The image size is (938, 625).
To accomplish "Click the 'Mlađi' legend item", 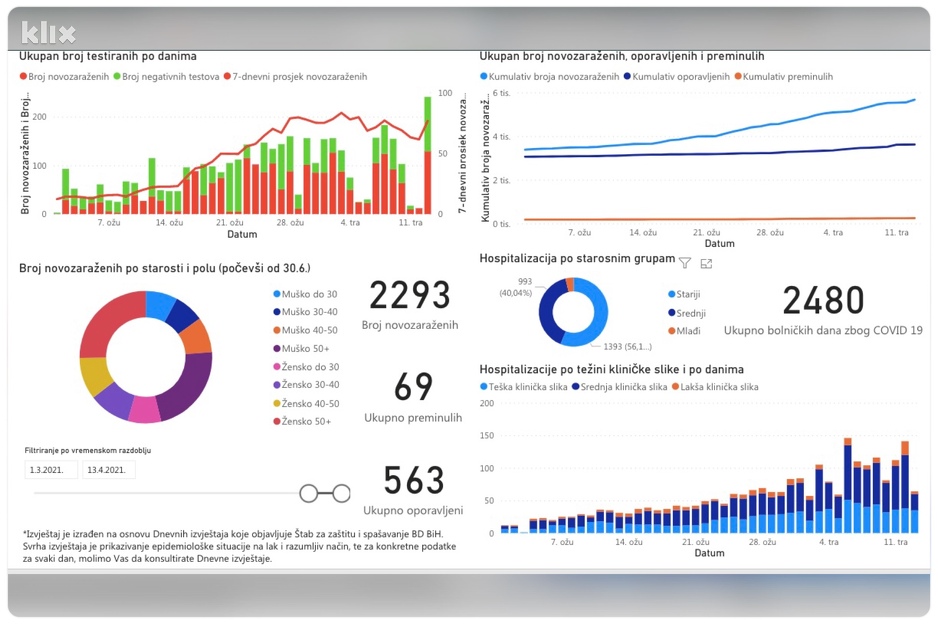I will [684, 331].
